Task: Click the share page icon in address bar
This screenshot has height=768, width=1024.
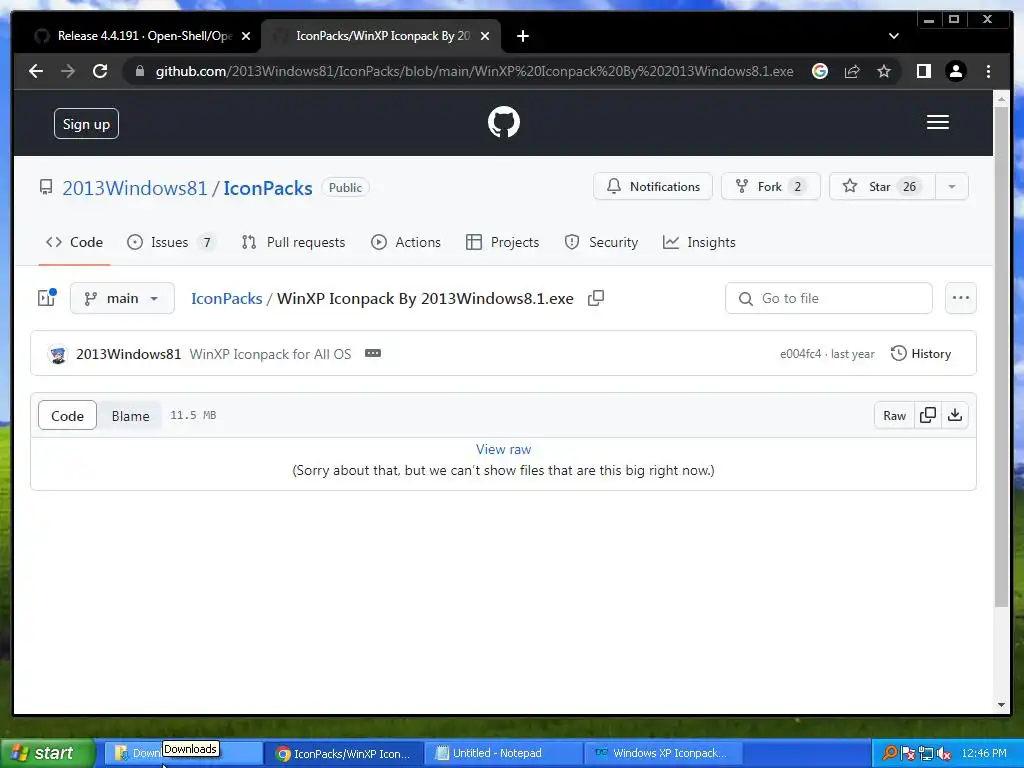Action: [852, 71]
